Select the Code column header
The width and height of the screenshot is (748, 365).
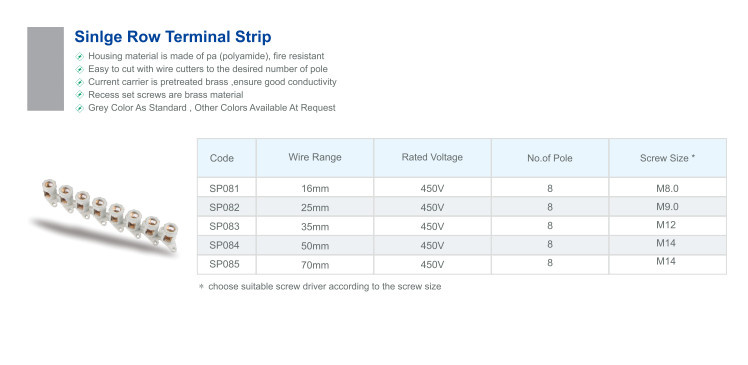point(227,158)
